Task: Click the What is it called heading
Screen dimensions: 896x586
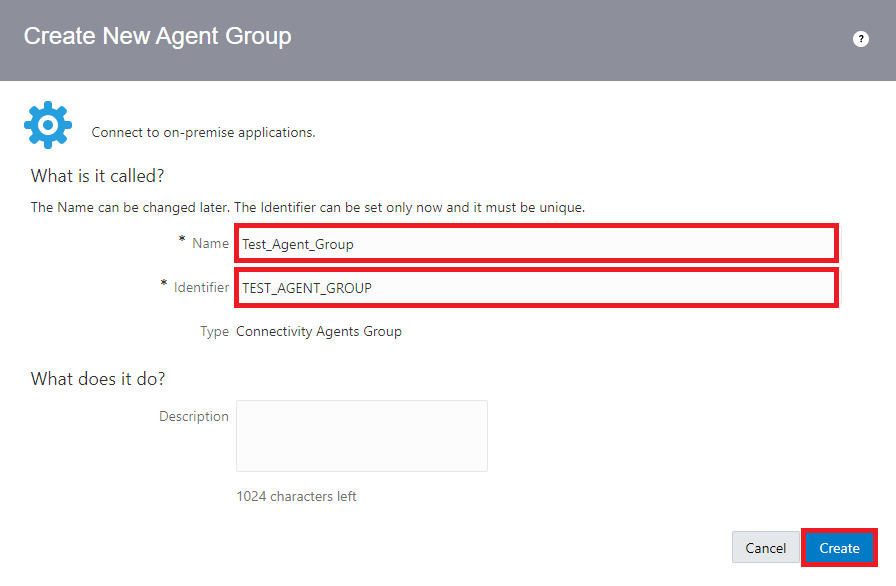Action: click(97, 176)
